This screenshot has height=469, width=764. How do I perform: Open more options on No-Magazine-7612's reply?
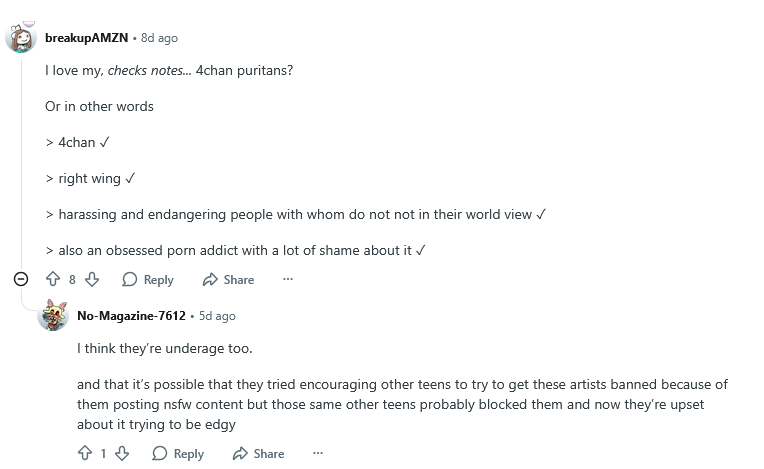click(318, 454)
